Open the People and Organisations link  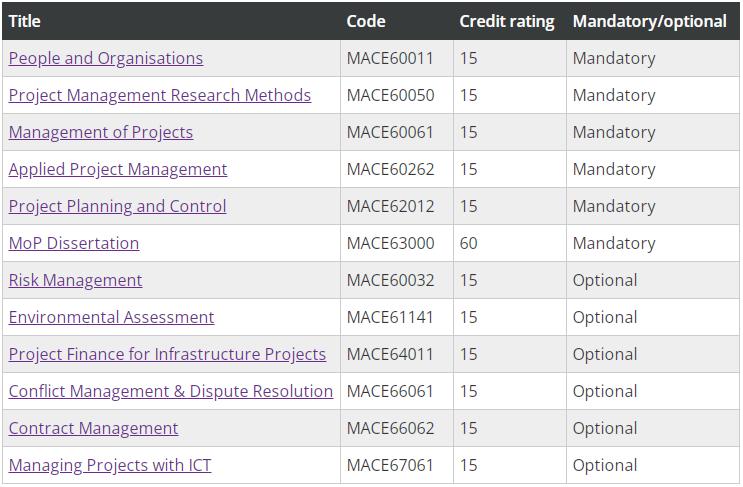pyautogui.click(x=105, y=58)
